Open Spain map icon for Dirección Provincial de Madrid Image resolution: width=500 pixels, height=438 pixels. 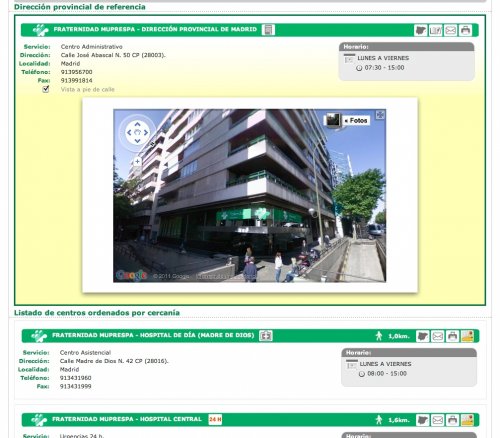coord(421,30)
